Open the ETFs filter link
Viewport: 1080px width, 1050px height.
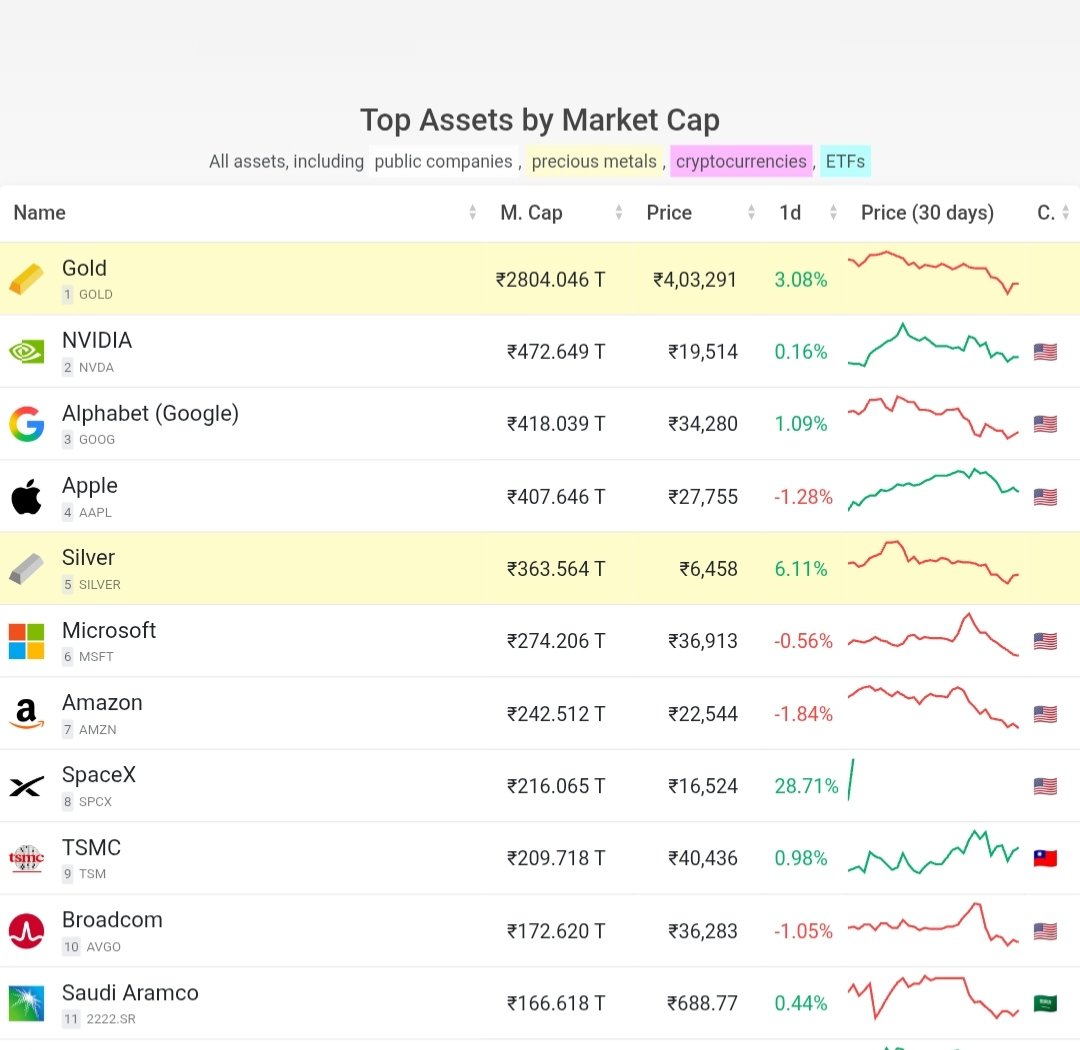coord(845,161)
